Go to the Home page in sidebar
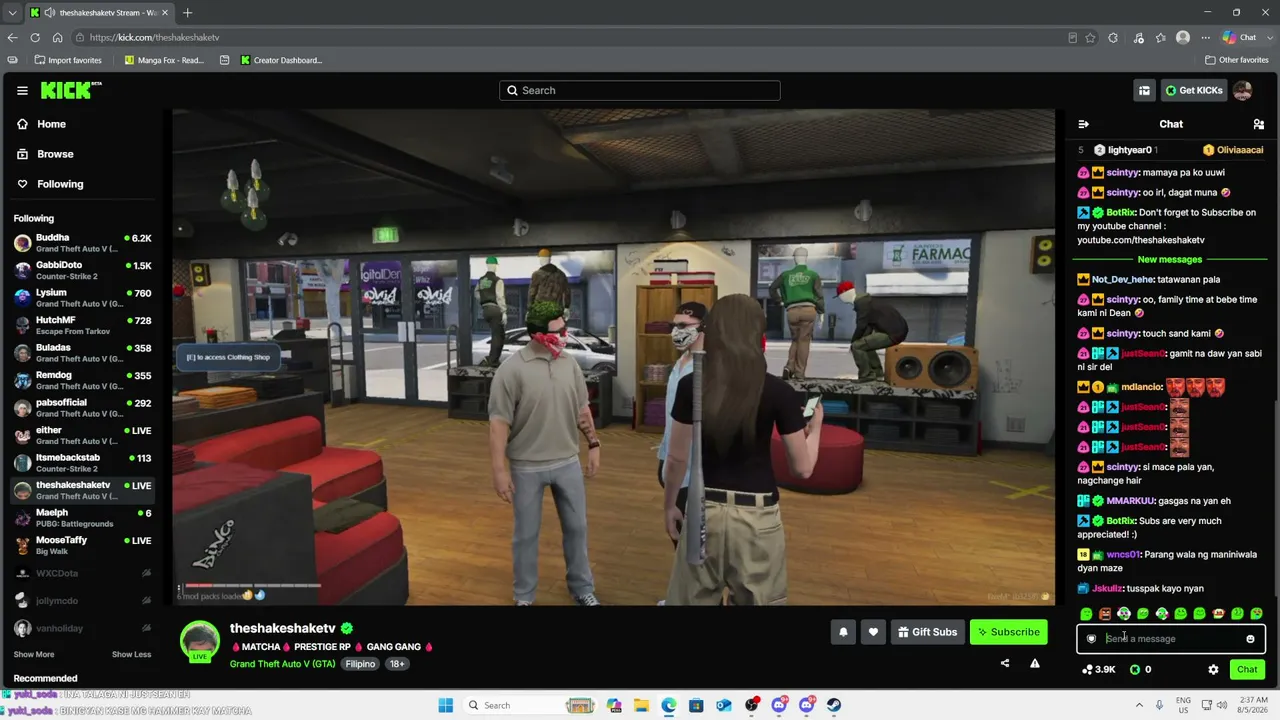Image resolution: width=1280 pixels, height=720 pixels. [x=42, y=124]
